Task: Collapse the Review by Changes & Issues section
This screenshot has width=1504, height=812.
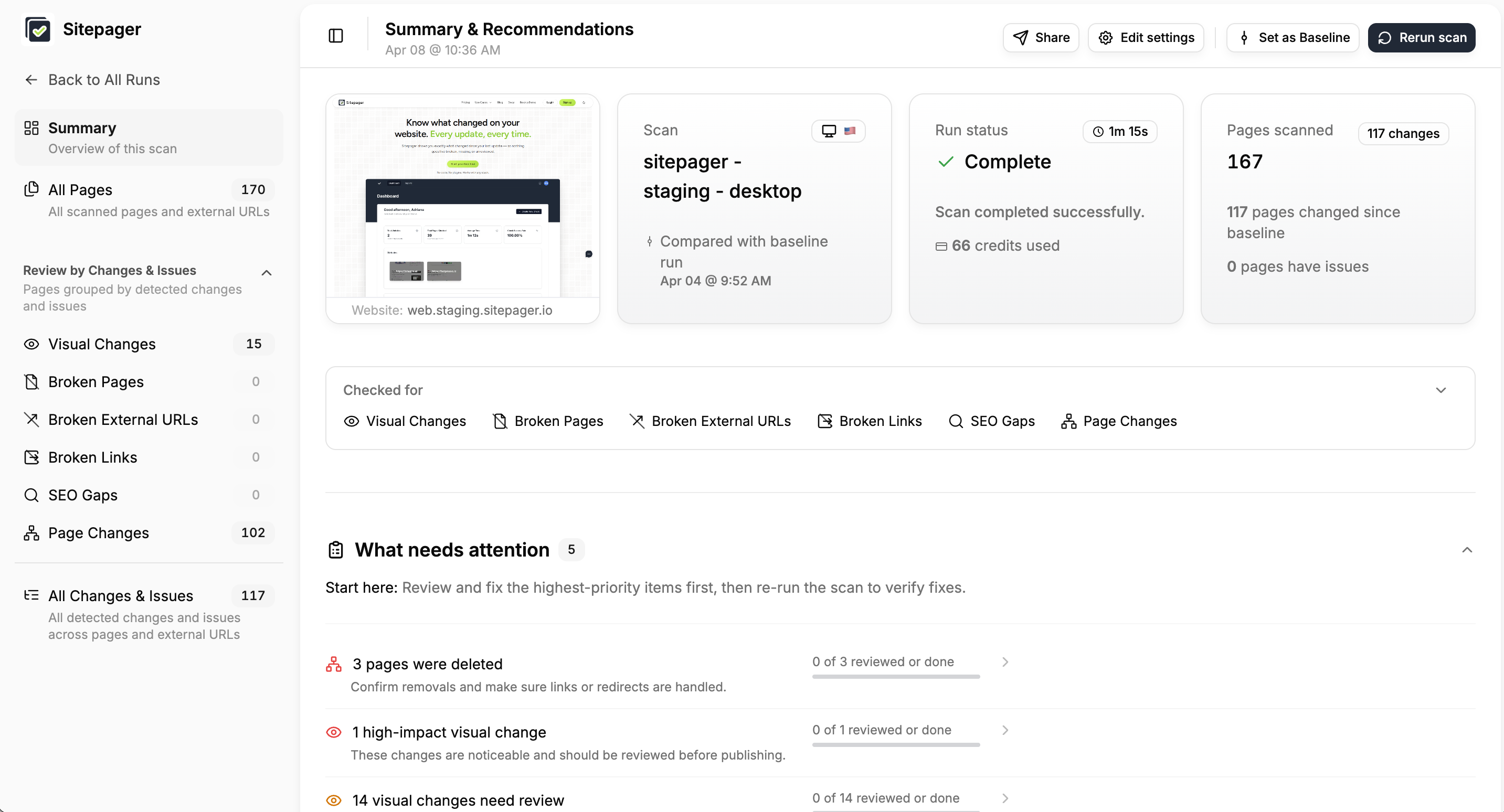Action: tap(266, 272)
